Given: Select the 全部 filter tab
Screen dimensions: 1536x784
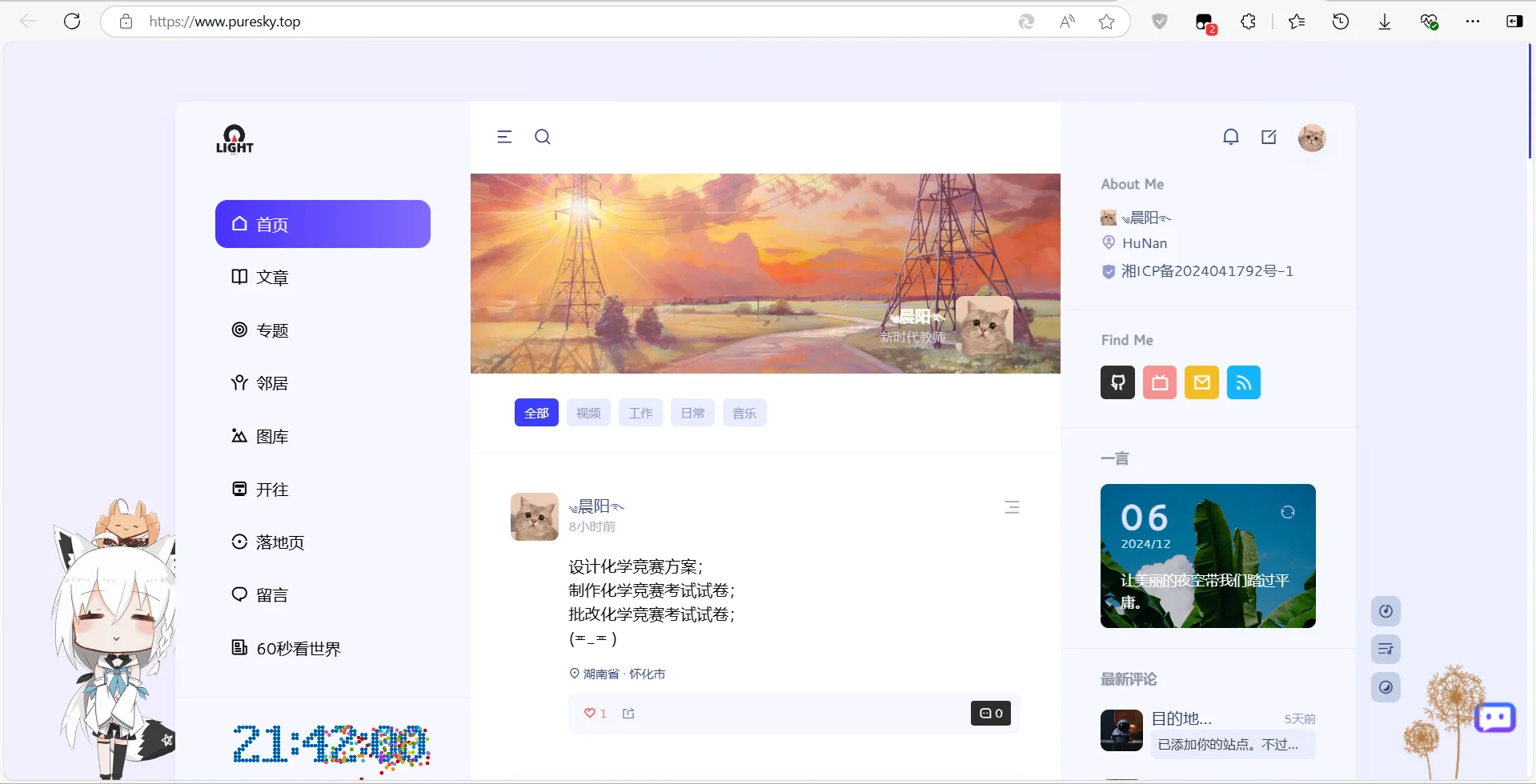Looking at the screenshot, I should [x=536, y=413].
